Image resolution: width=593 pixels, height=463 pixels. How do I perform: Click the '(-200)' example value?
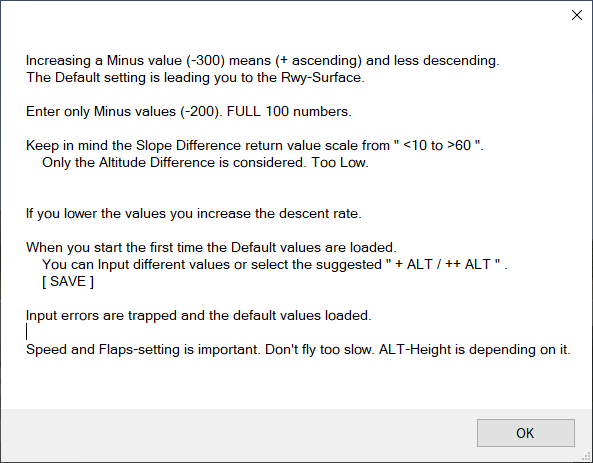[x=202, y=112]
